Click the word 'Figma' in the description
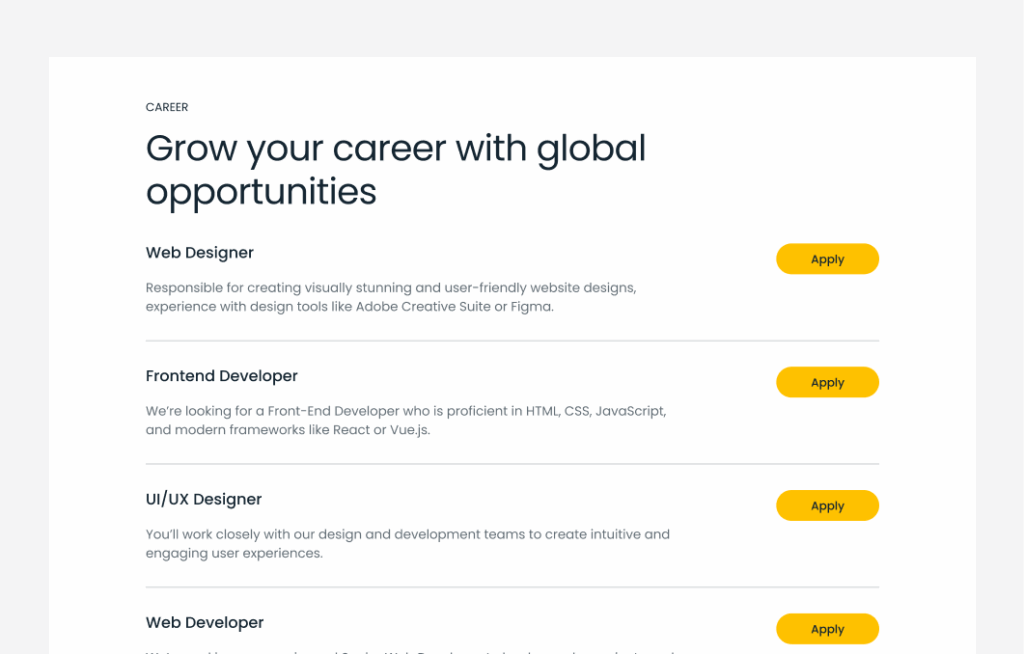Viewport: 1024px width, 654px height. (531, 307)
